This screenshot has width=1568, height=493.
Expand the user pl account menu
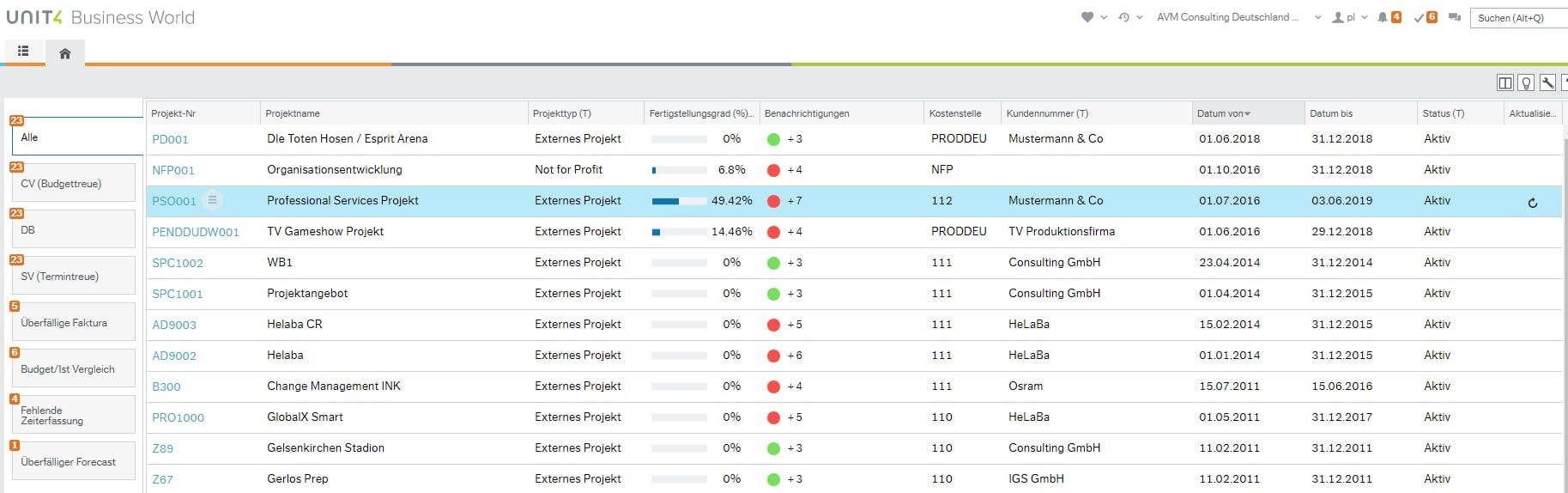point(1349,17)
